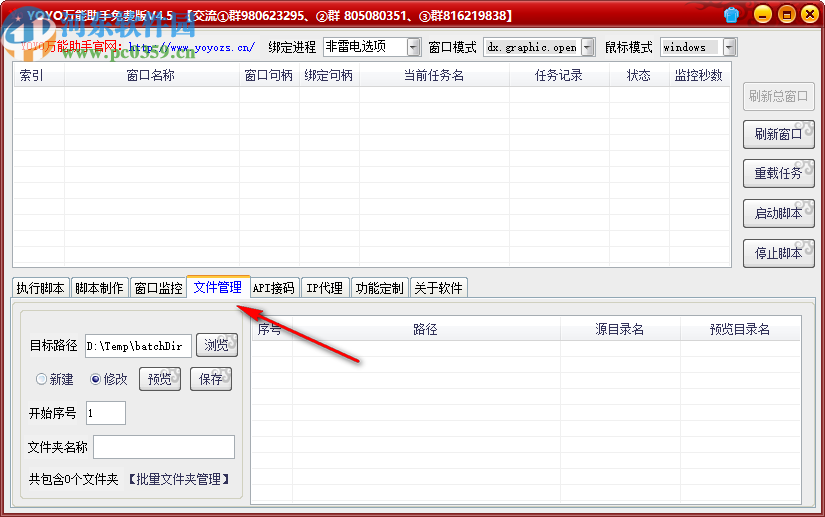Switch to the 脚本制作 tab
Viewport: 825px width, 517px height.
(99, 288)
